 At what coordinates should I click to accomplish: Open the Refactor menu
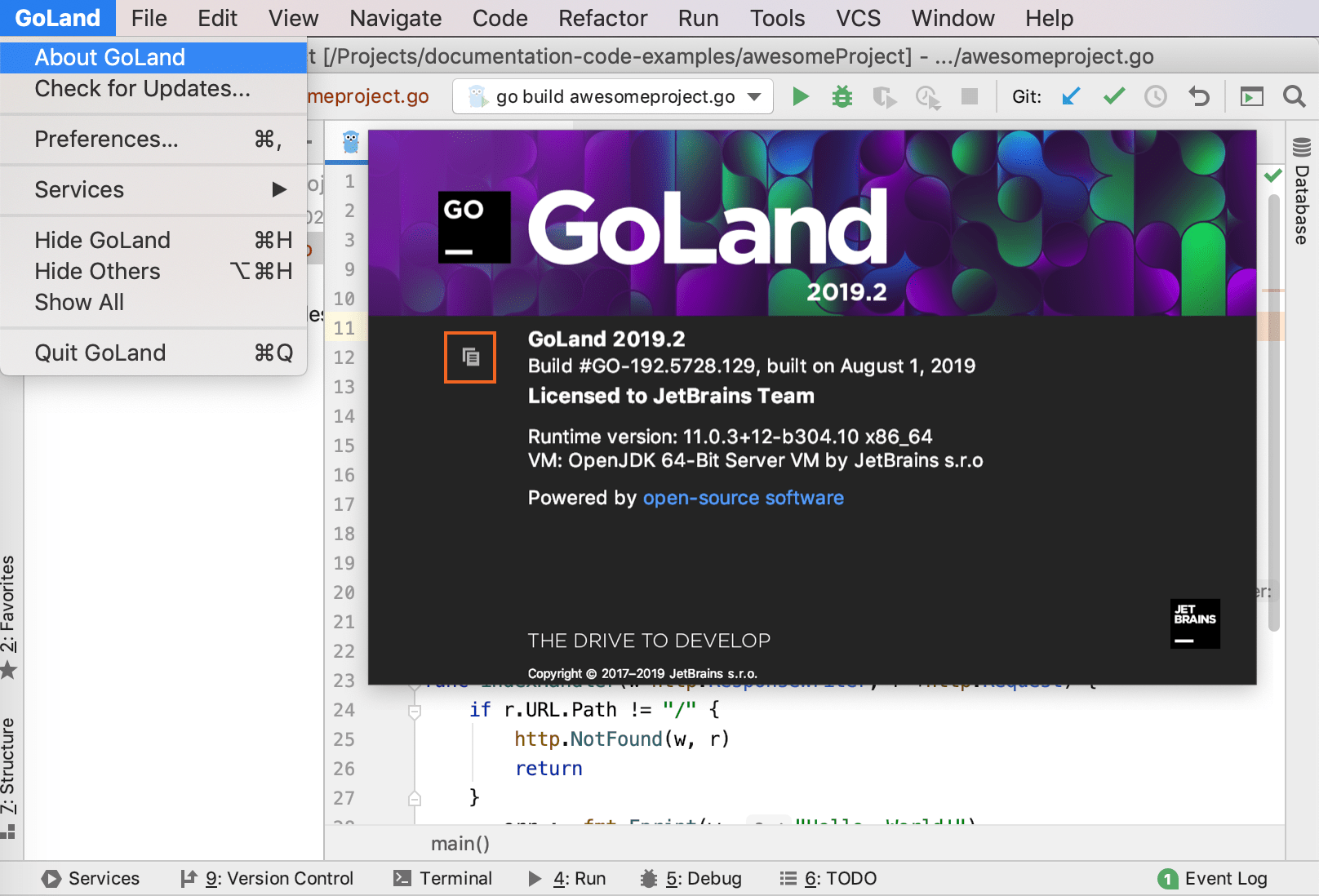[x=602, y=17]
